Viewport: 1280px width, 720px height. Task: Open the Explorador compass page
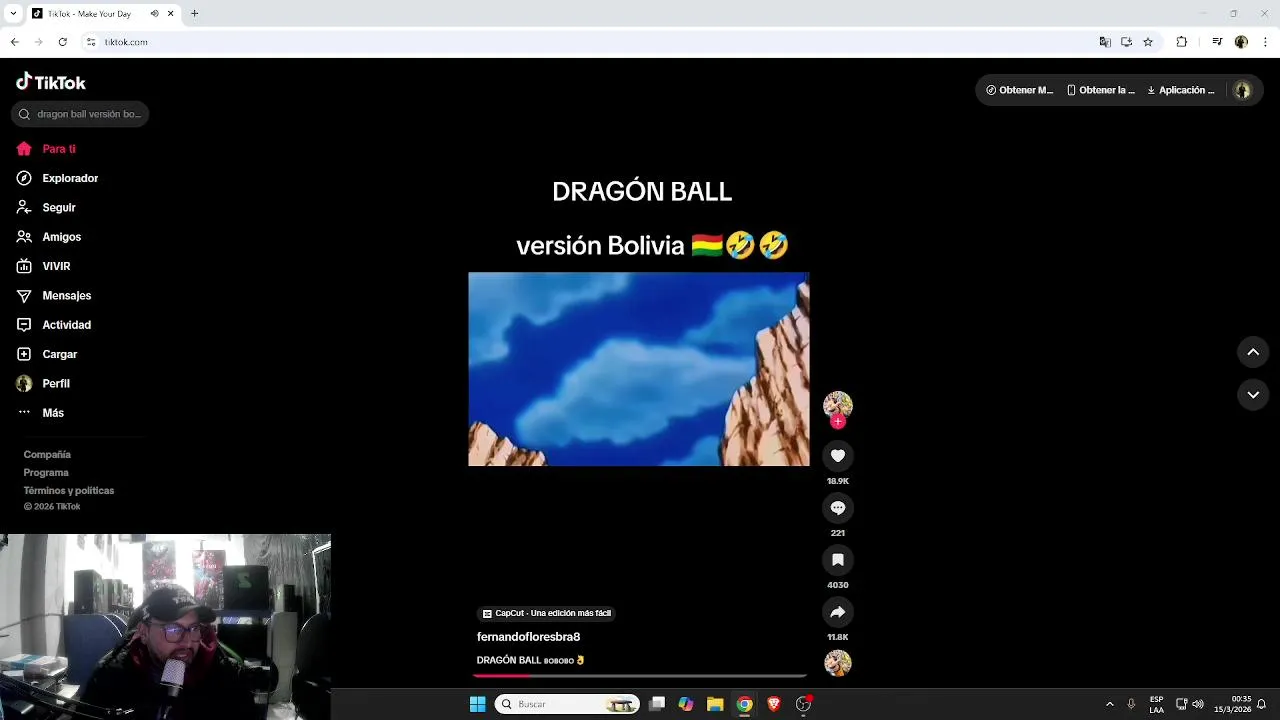[57, 178]
